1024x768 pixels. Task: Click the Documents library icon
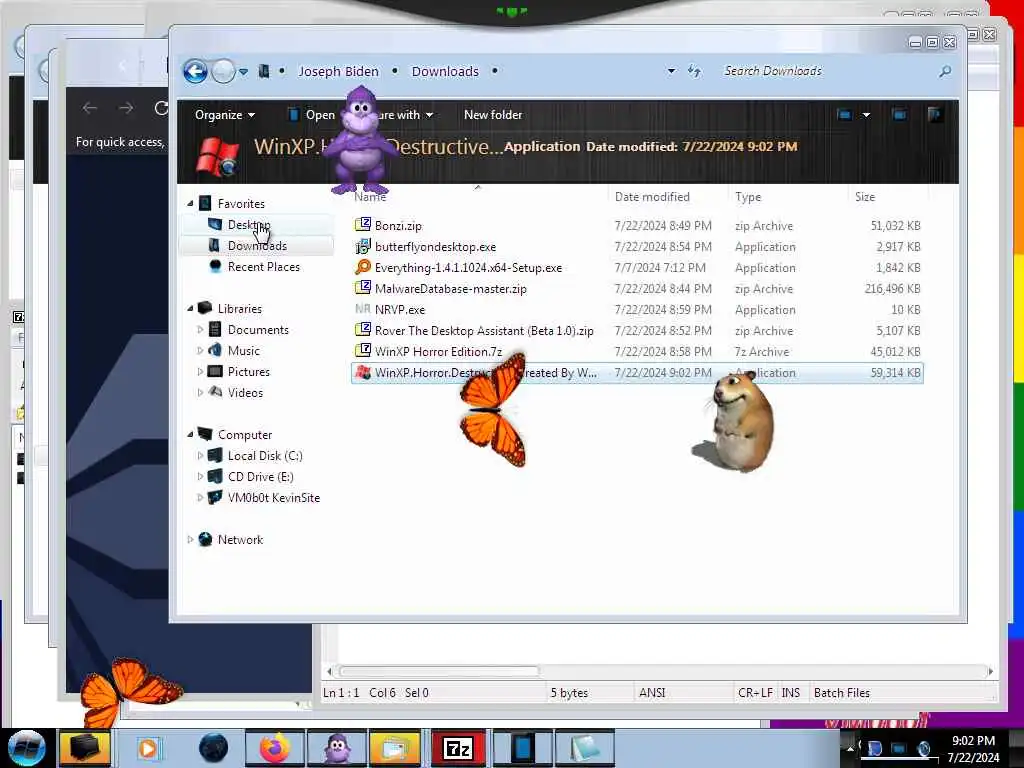coord(215,330)
